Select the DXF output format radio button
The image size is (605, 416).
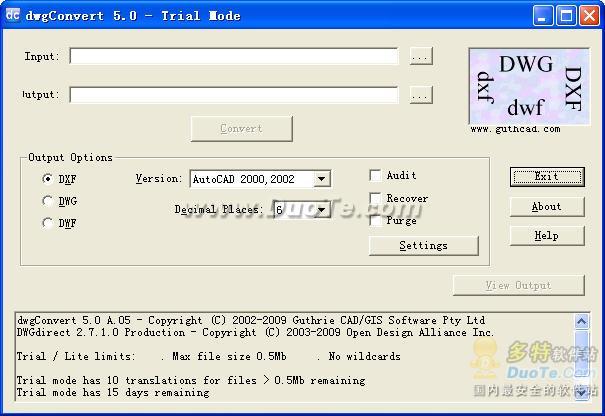(47, 179)
